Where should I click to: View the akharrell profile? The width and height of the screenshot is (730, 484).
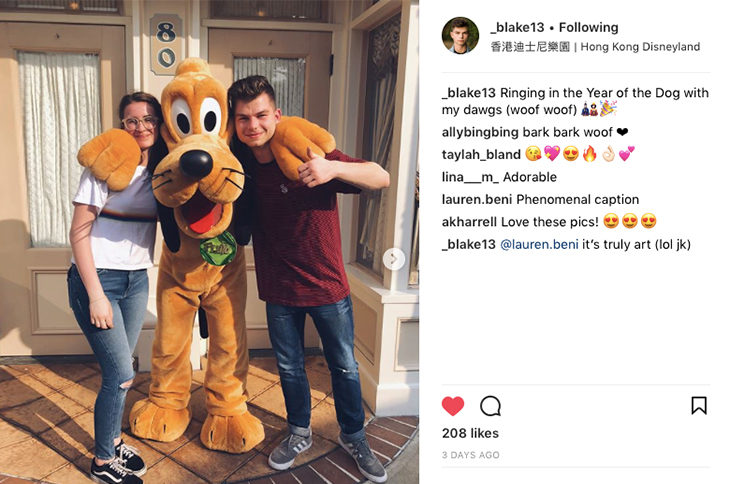coord(469,222)
